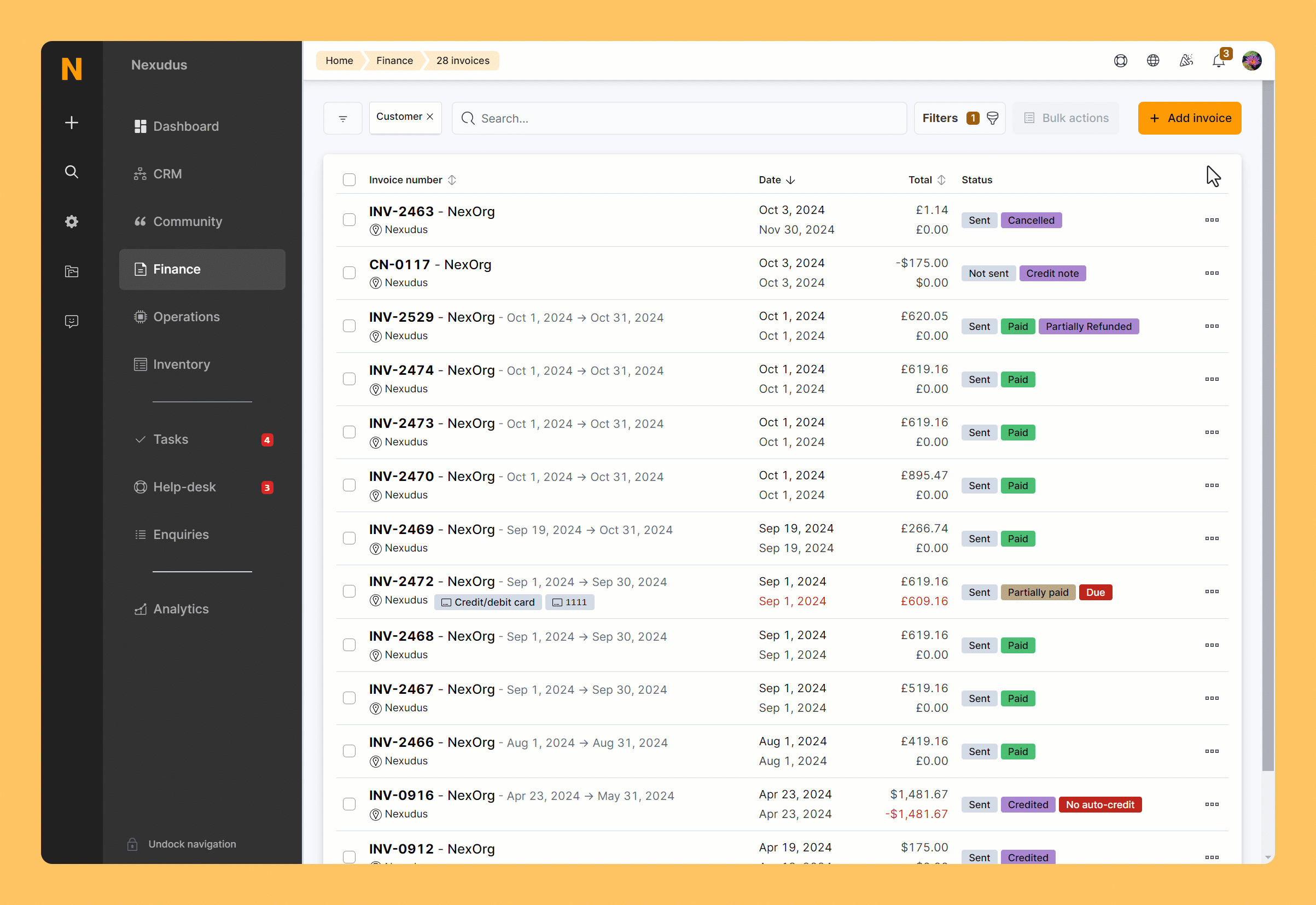Viewport: 1316px width, 905px height.
Task: Click Add invoice button
Action: point(1190,118)
